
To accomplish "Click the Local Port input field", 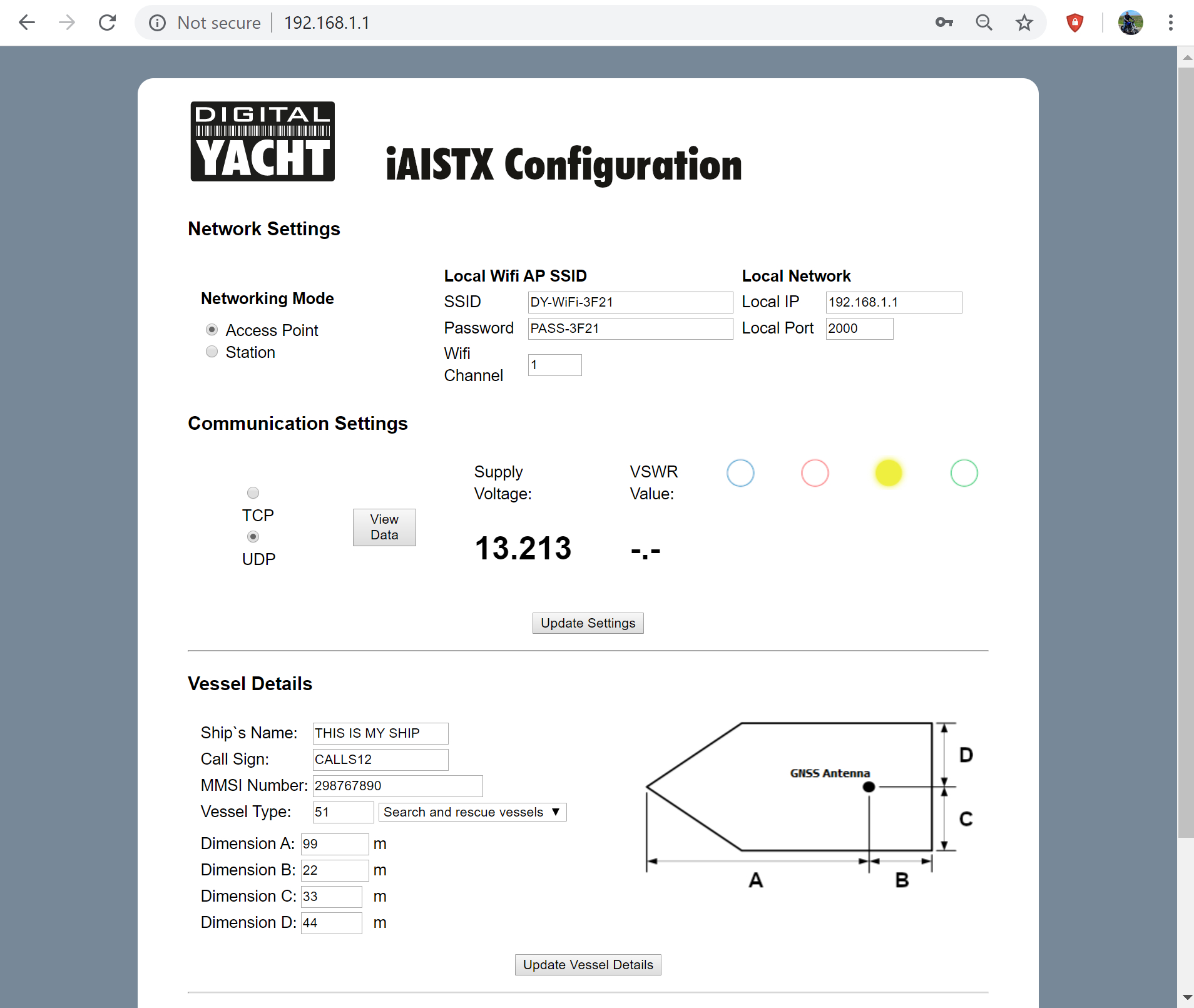I will (x=859, y=328).
